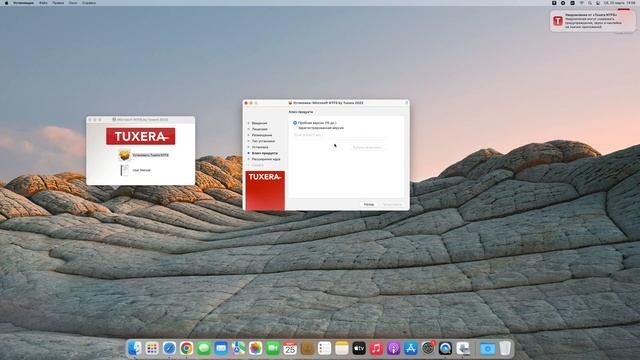Open Maps app in the Dock
Image resolution: width=640 pixels, height=360 pixels.
click(238, 348)
